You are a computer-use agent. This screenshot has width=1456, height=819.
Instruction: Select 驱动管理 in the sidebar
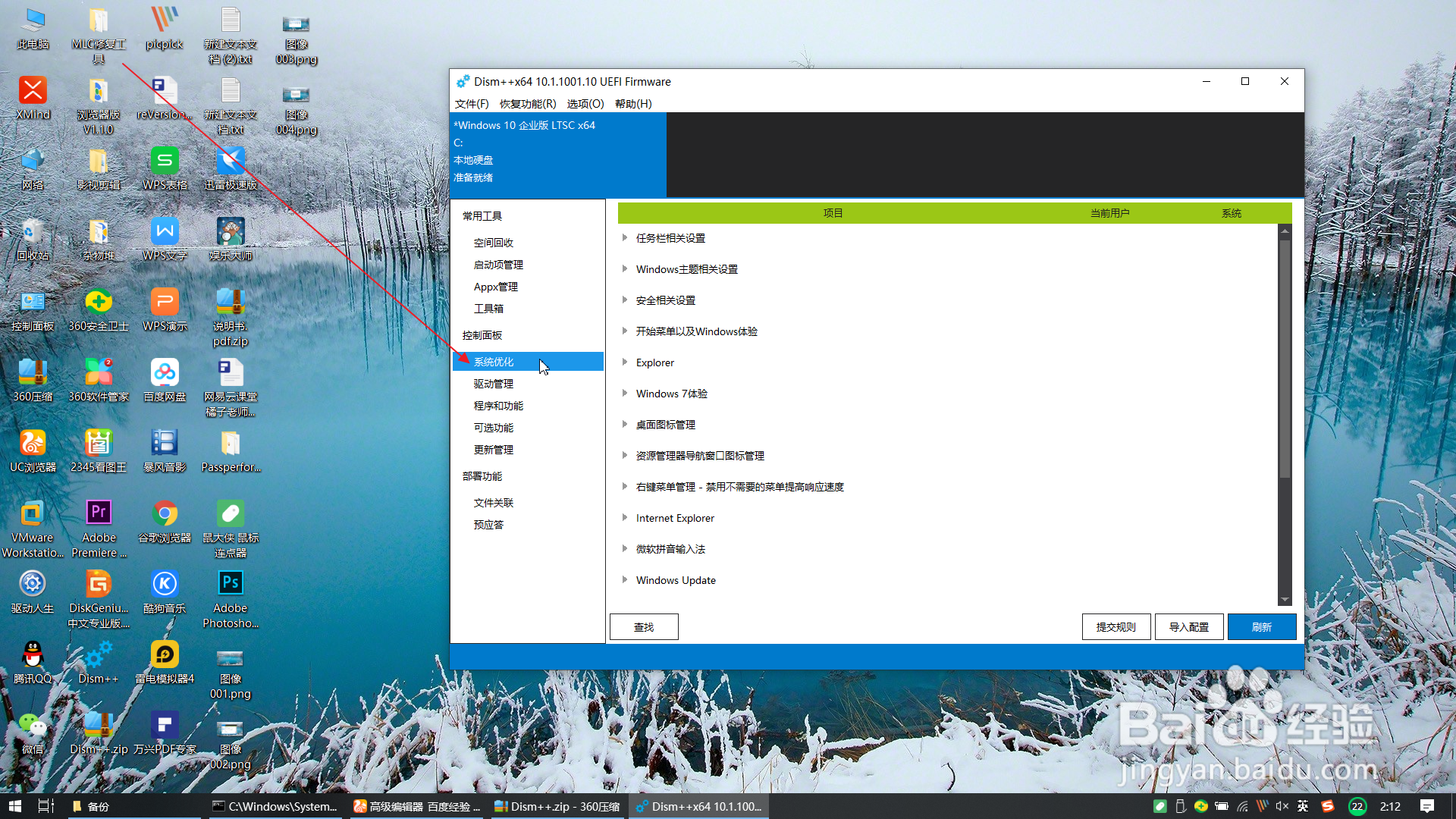tap(494, 384)
